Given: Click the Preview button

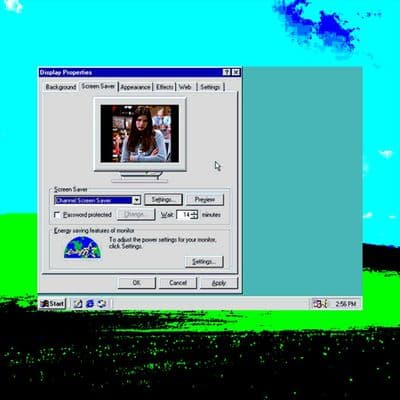Looking at the screenshot, I should [x=205, y=200].
